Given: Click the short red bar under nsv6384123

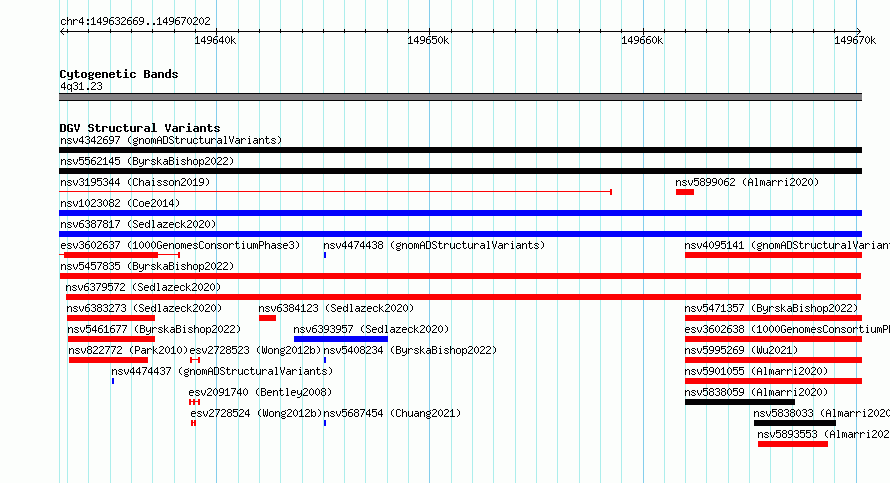Looking at the screenshot, I should (267, 318).
